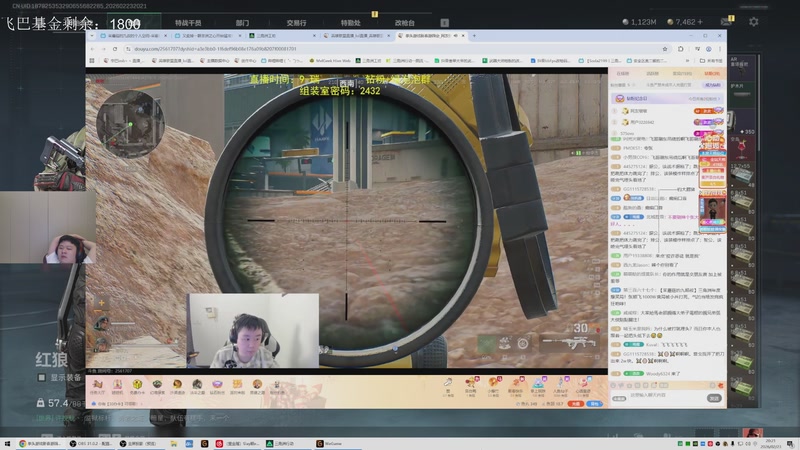Toggle the 显示装备 checkbox
Screen dimensions: 800x450
pos(42,378)
